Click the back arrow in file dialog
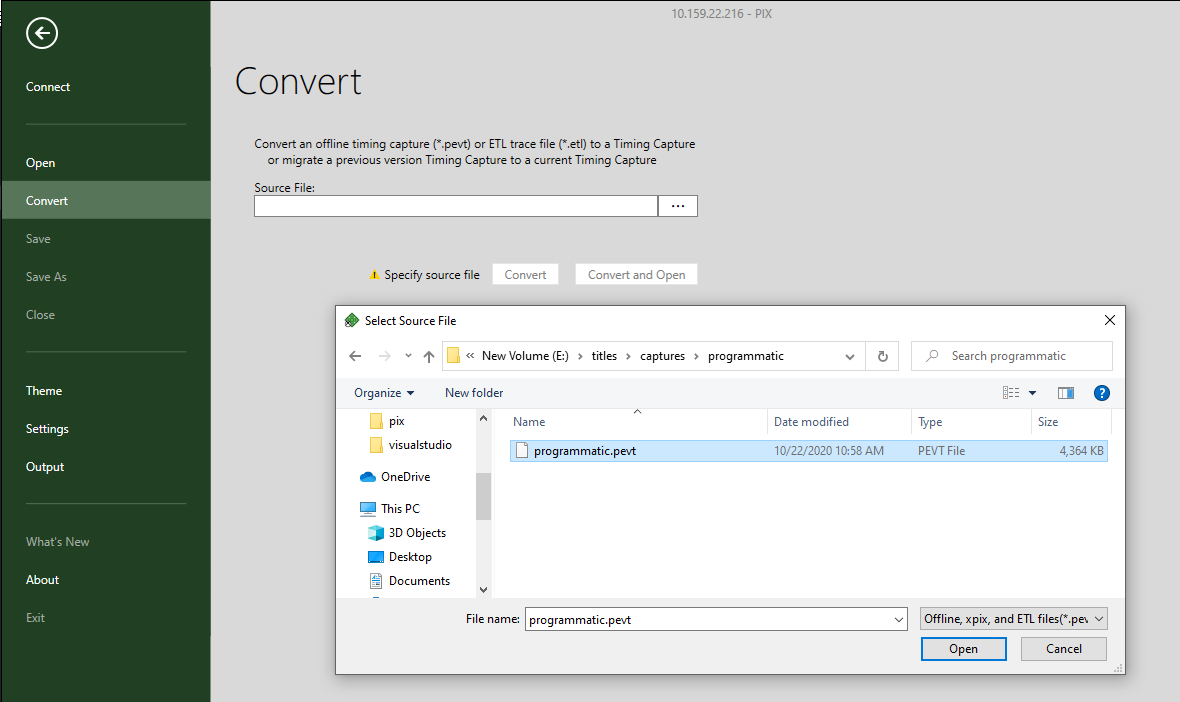The height and width of the screenshot is (702, 1180). tap(355, 356)
